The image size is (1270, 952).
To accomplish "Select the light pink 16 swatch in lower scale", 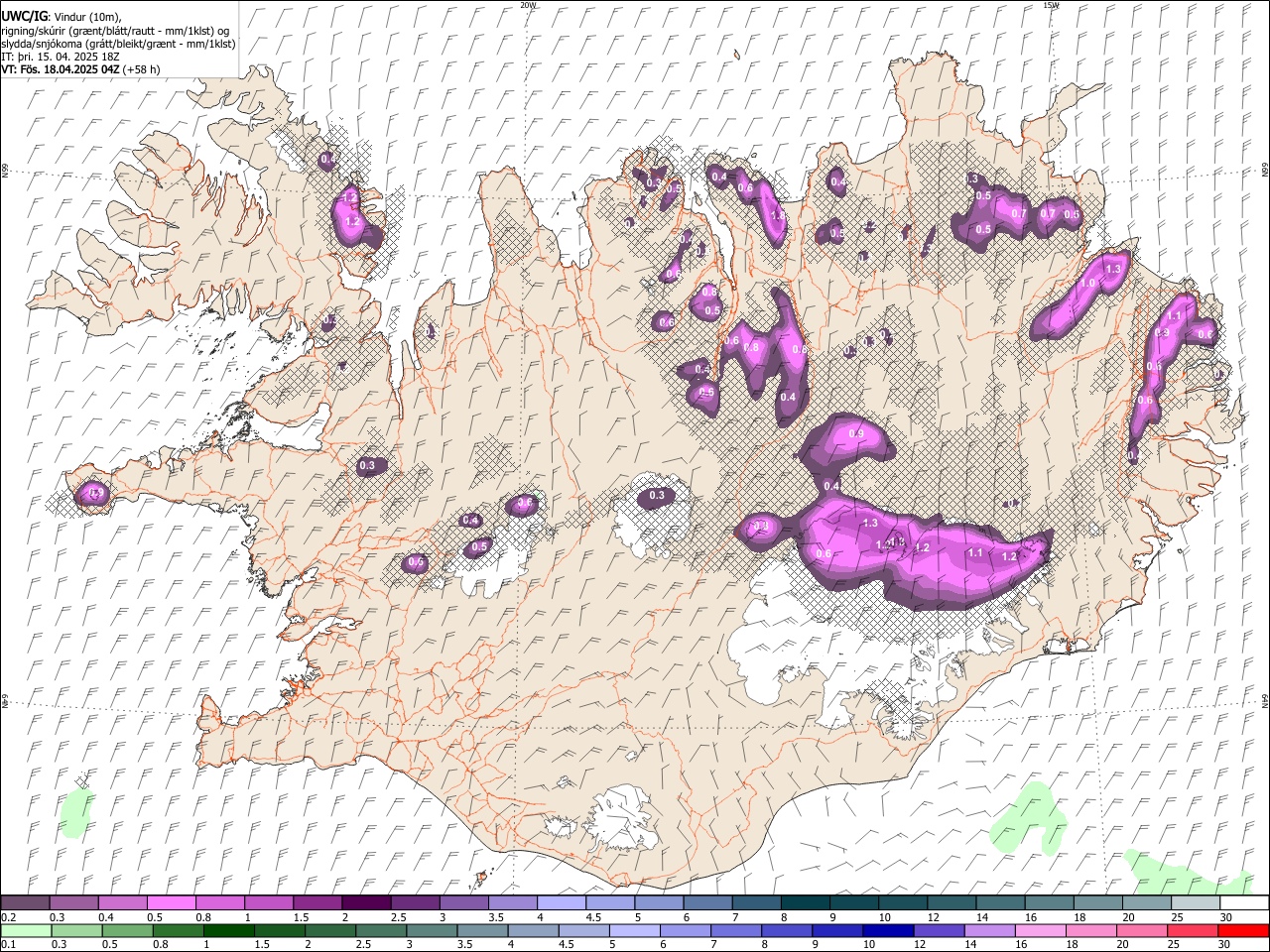I will (1042, 930).
